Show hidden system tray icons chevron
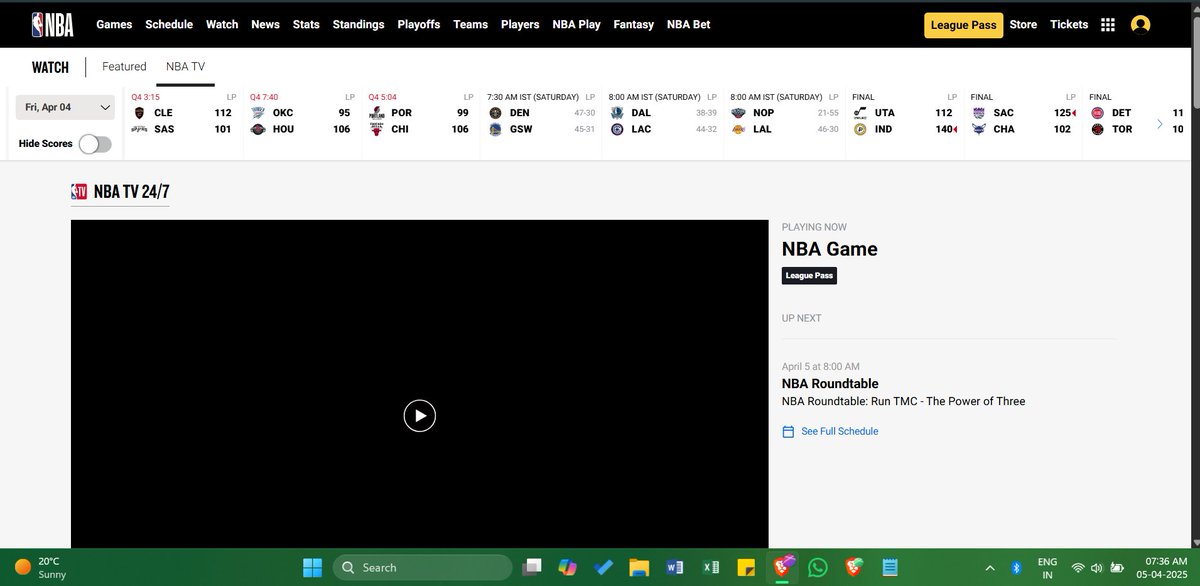 (990, 567)
